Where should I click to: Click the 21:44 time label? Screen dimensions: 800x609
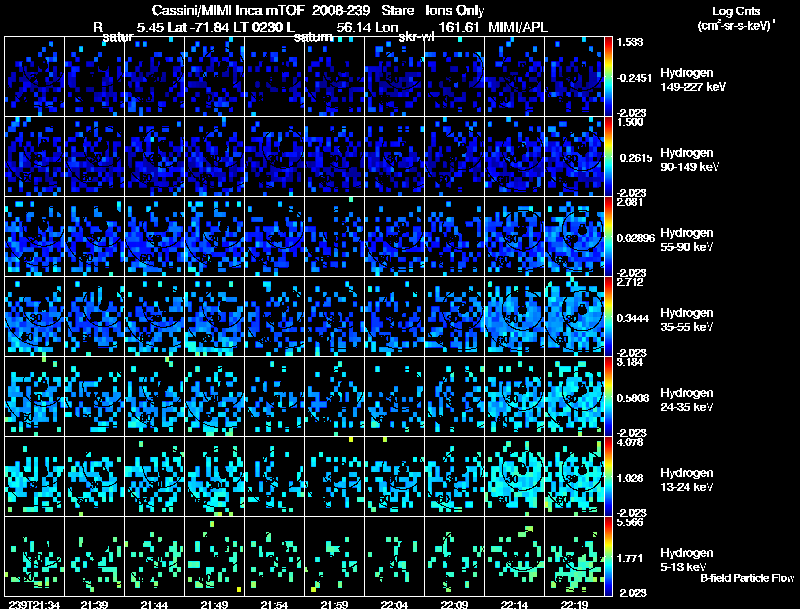pos(155,605)
